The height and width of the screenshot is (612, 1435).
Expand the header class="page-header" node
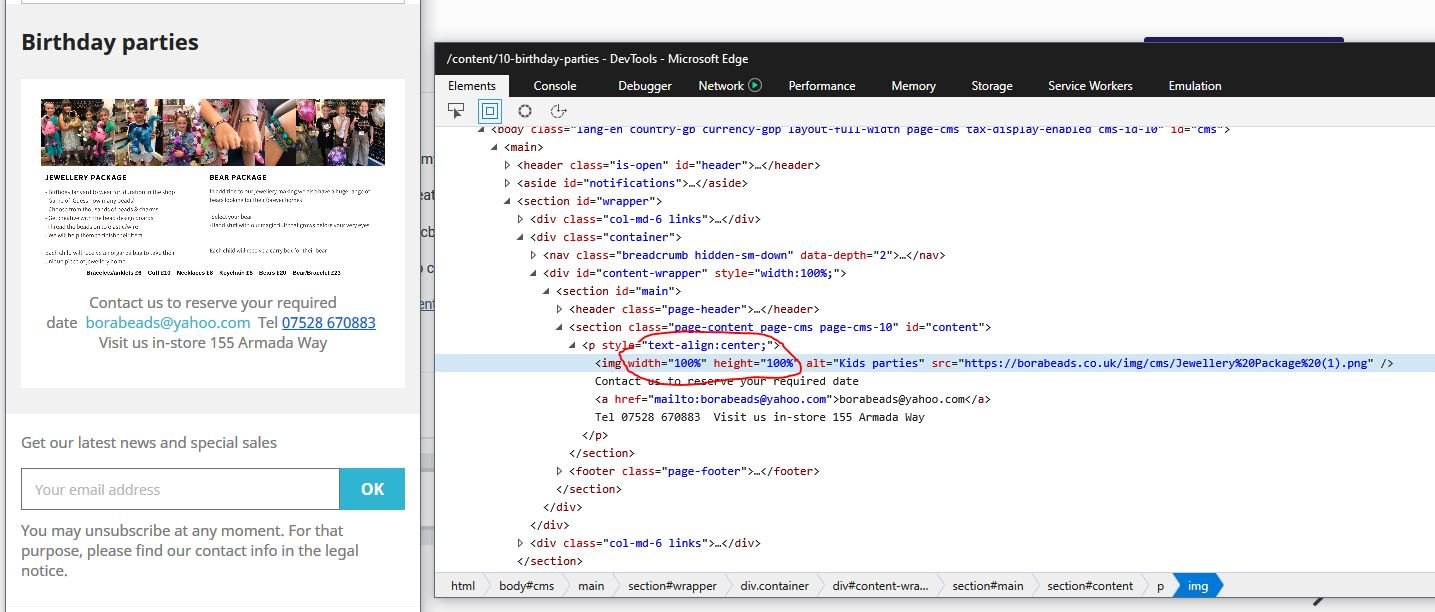560,309
